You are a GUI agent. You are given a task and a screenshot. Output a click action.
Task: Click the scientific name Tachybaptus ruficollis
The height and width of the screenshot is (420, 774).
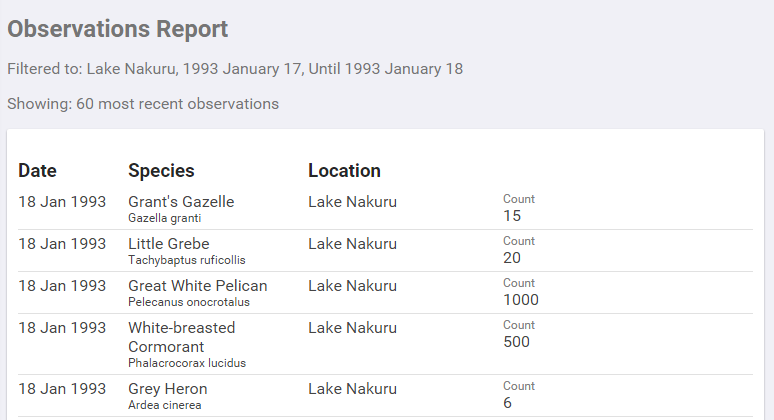(186, 260)
